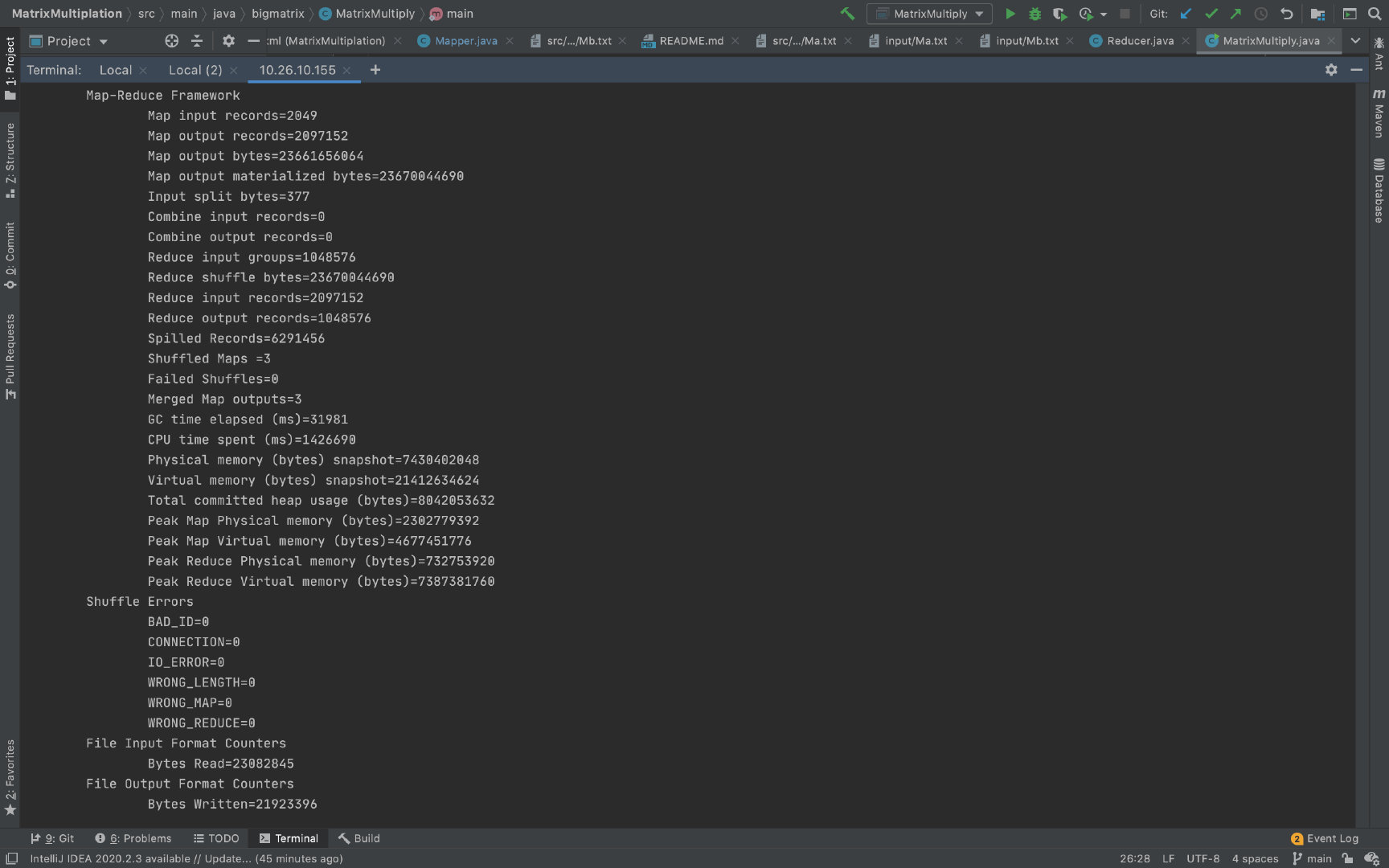Image resolution: width=1389 pixels, height=868 pixels.
Task: Open the MatrixMultiply run configuration dropdown
Action: pos(929,14)
